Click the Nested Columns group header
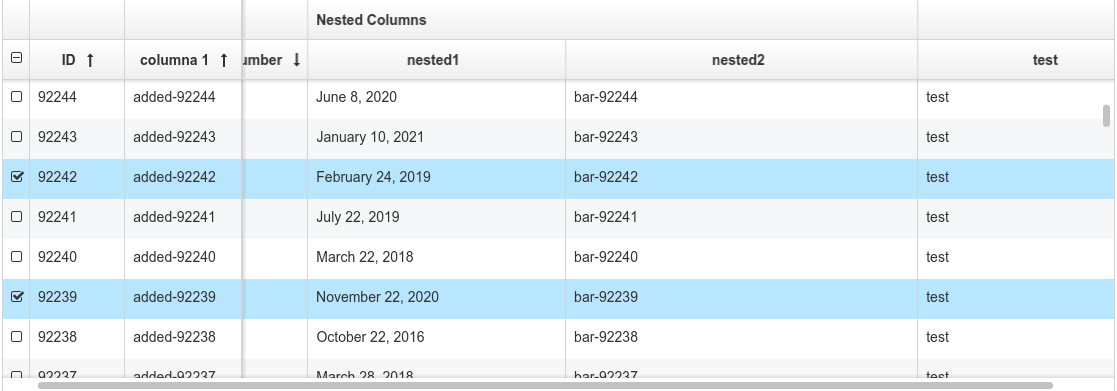1117x391 pixels. click(613, 20)
